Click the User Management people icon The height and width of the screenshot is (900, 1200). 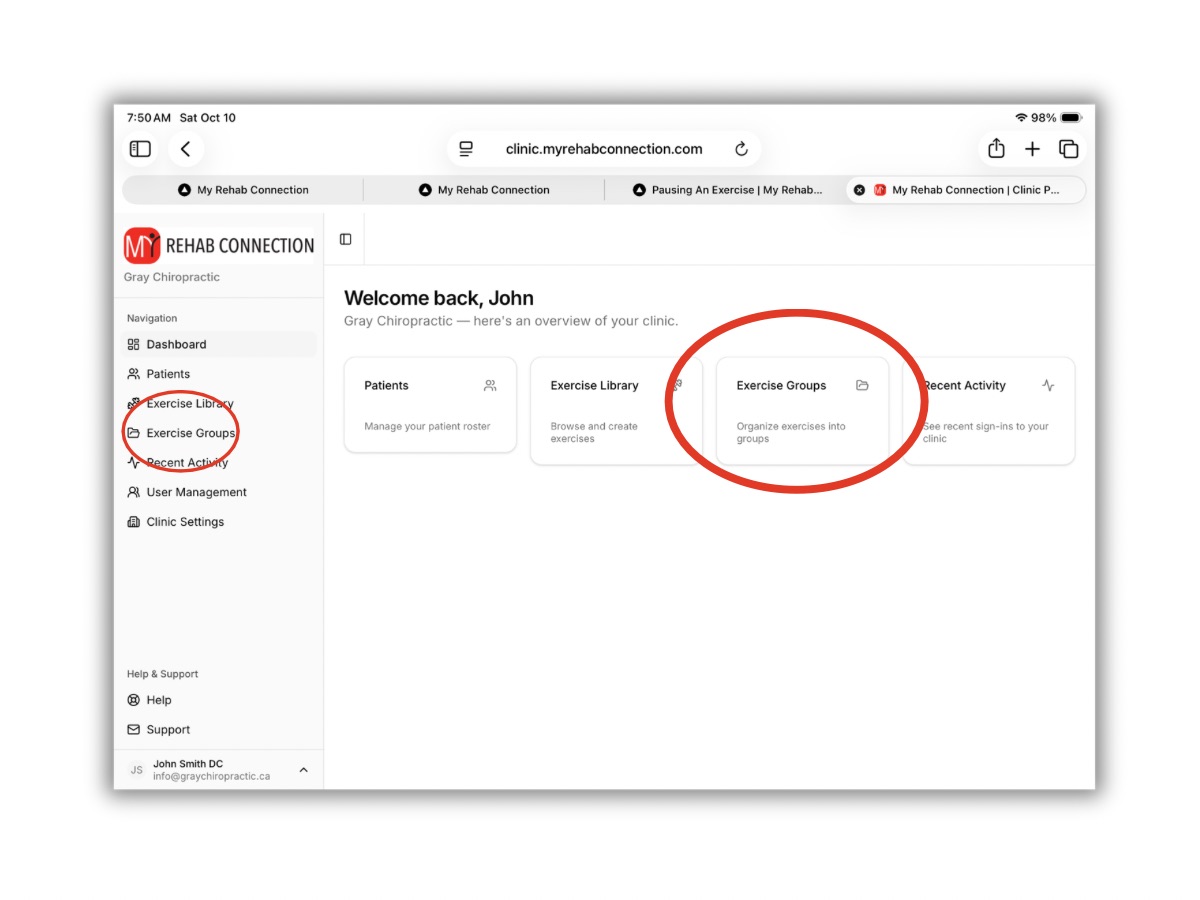133,492
